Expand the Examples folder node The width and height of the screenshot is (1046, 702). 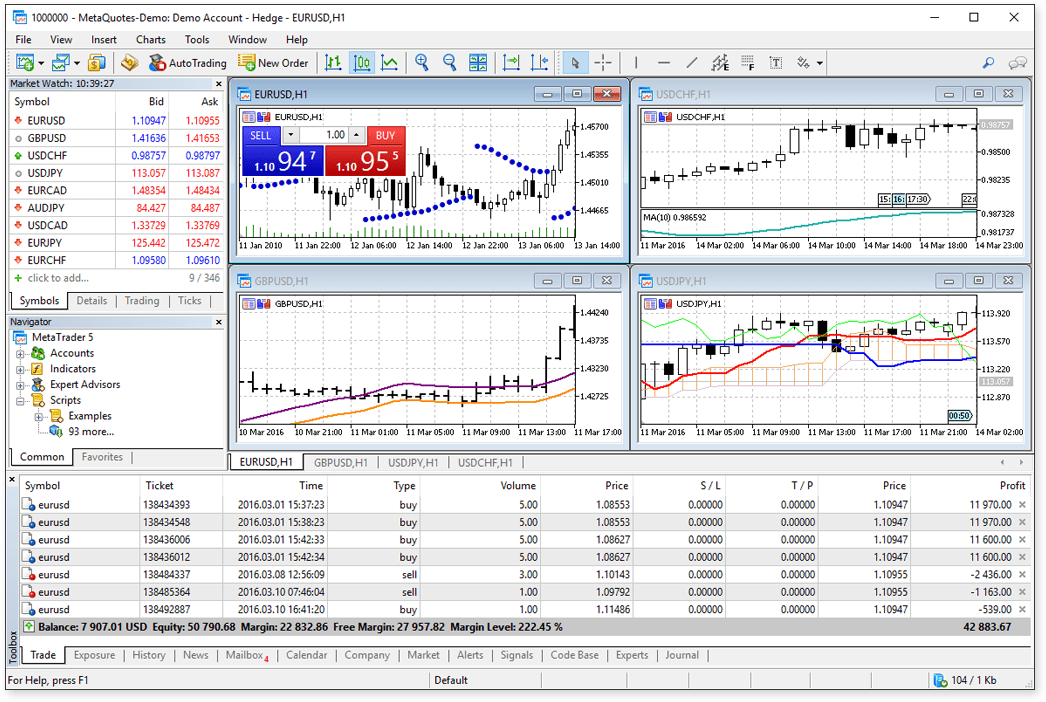tap(39, 417)
